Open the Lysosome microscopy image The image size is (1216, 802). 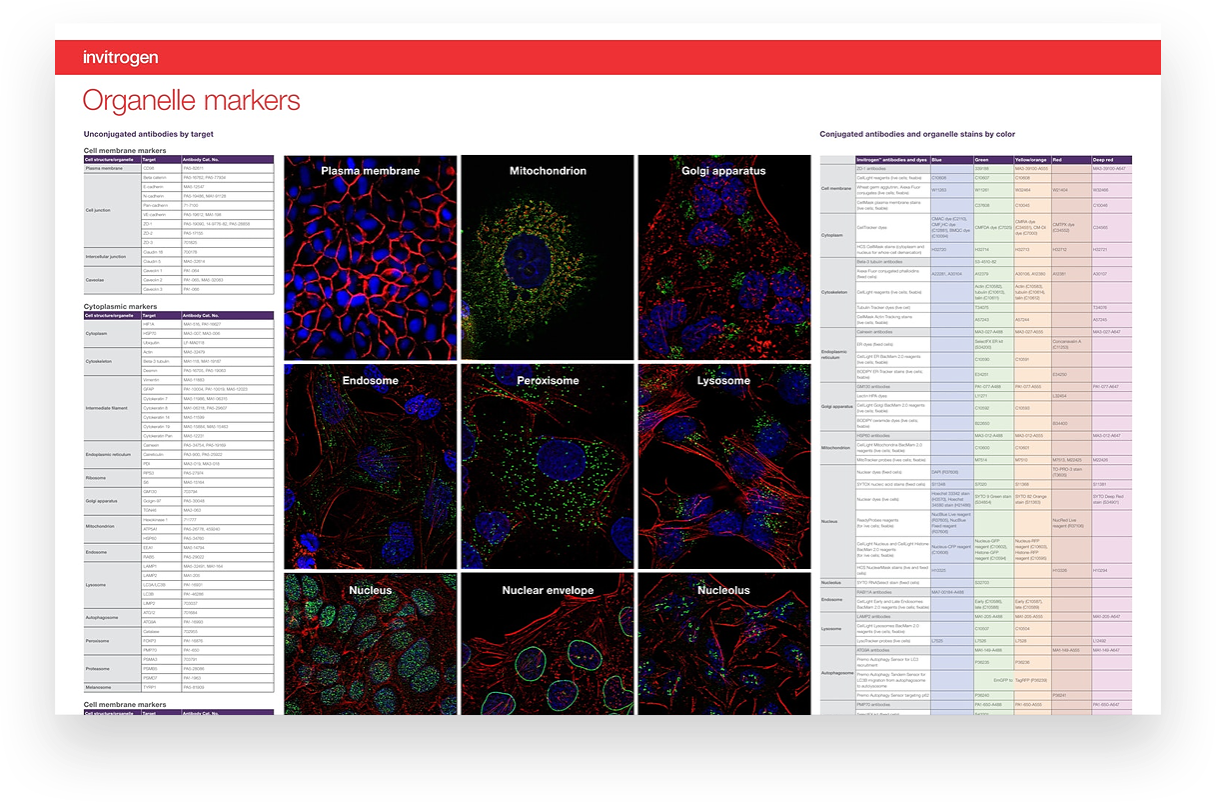click(x=723, y=466)
